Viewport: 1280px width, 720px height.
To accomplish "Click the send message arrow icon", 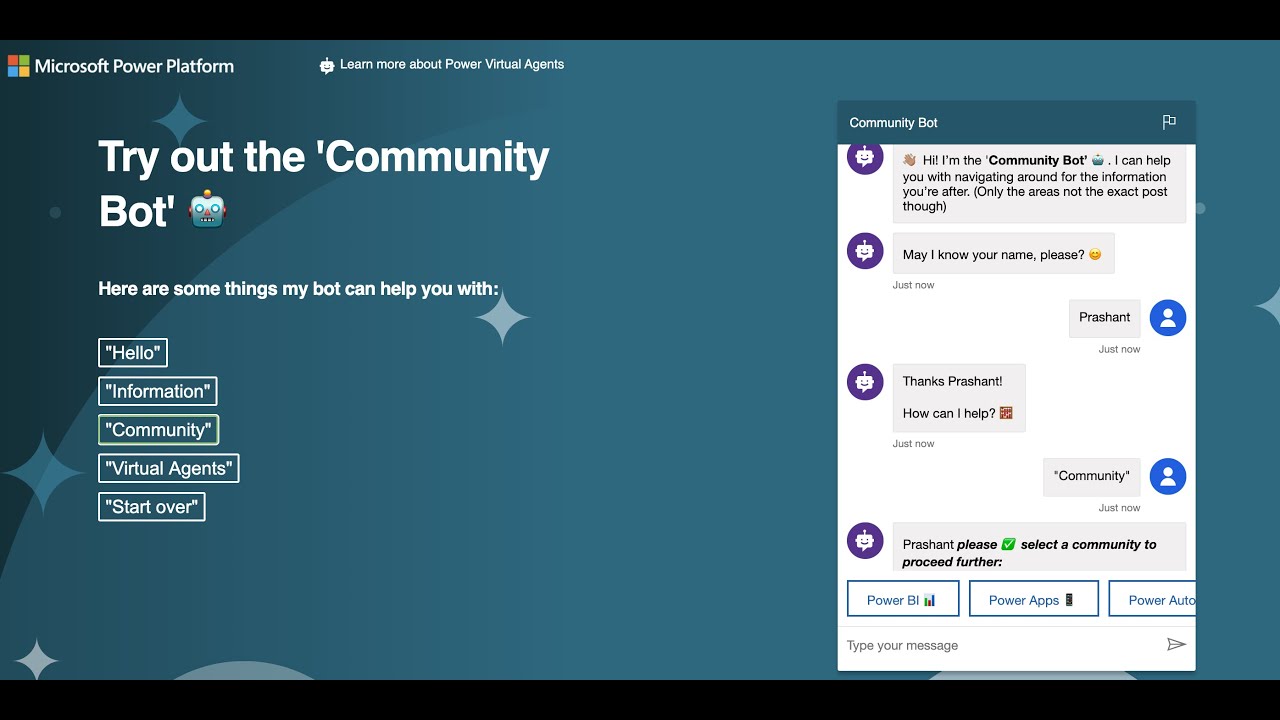I will coord(1176,644).
